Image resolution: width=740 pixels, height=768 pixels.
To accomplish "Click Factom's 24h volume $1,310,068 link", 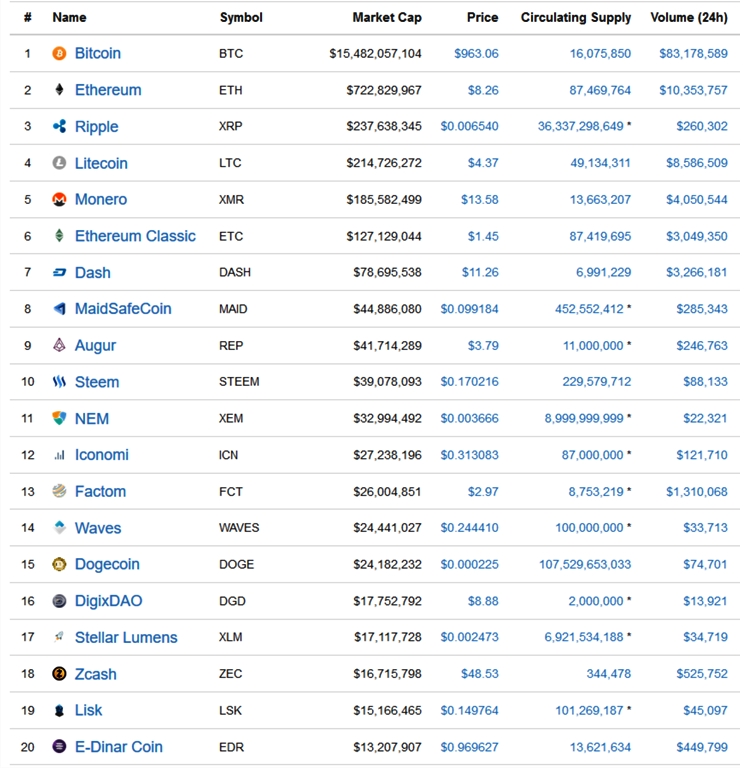I will pyautogui.click(x=693, y=491).
